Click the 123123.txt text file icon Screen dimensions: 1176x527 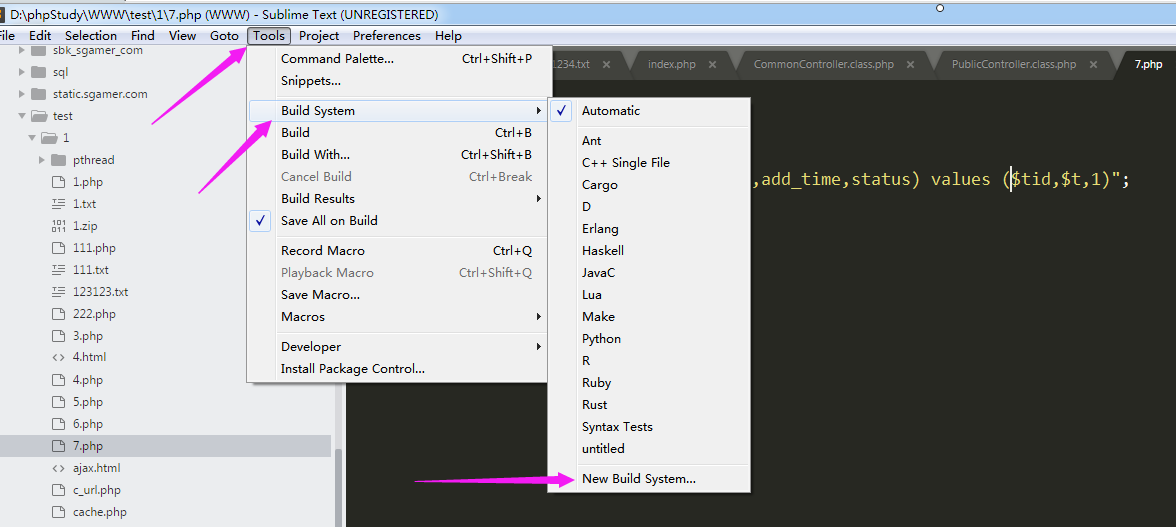pyautogui.click(x=58, y=292)
